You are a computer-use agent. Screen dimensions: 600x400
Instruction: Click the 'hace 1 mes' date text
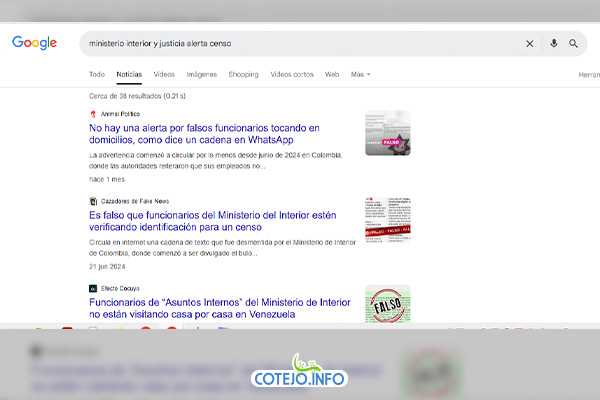pyautogui.click(x=107, y=179)
